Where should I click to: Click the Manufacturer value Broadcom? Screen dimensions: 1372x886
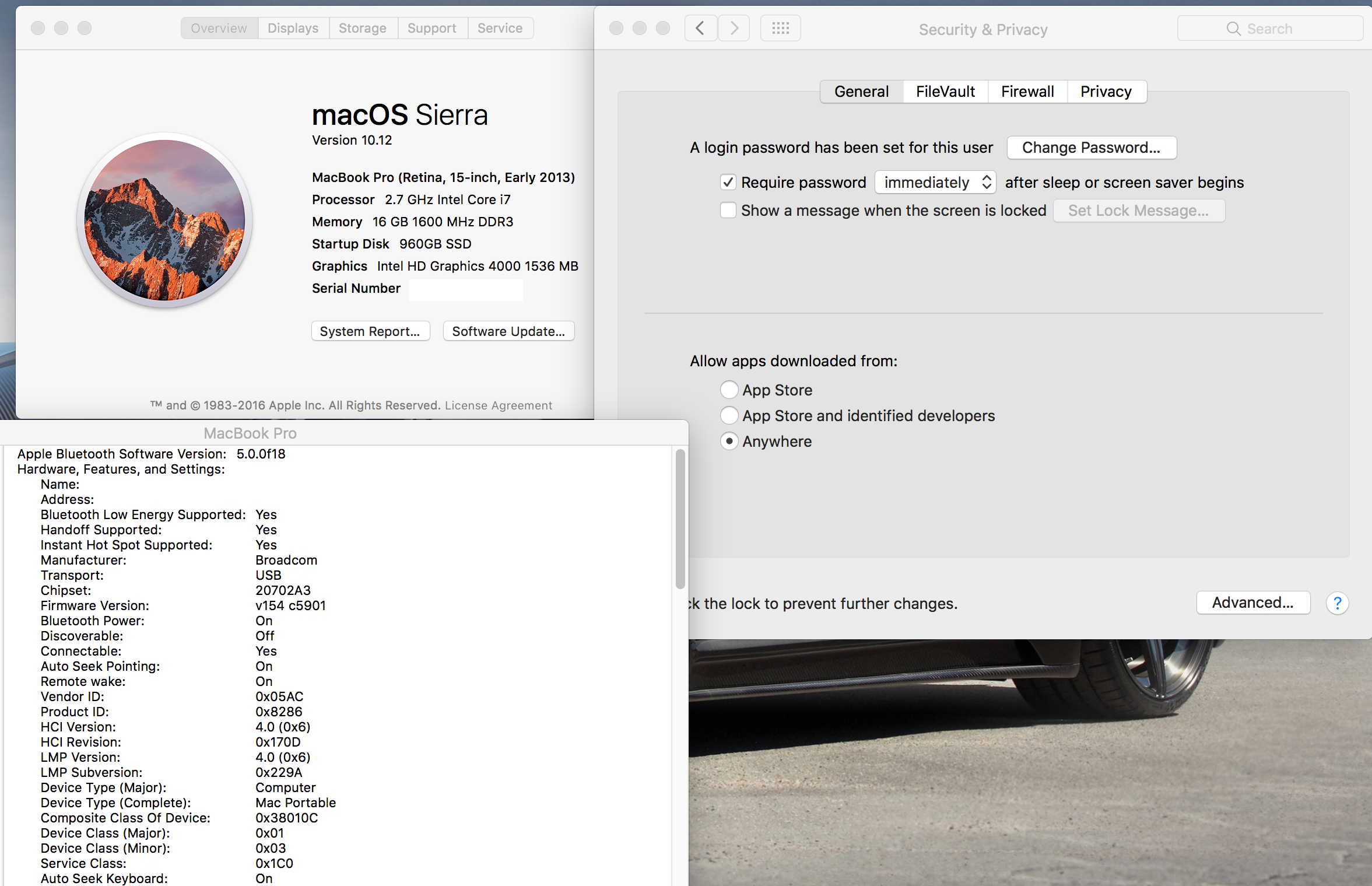pos(286,560)
